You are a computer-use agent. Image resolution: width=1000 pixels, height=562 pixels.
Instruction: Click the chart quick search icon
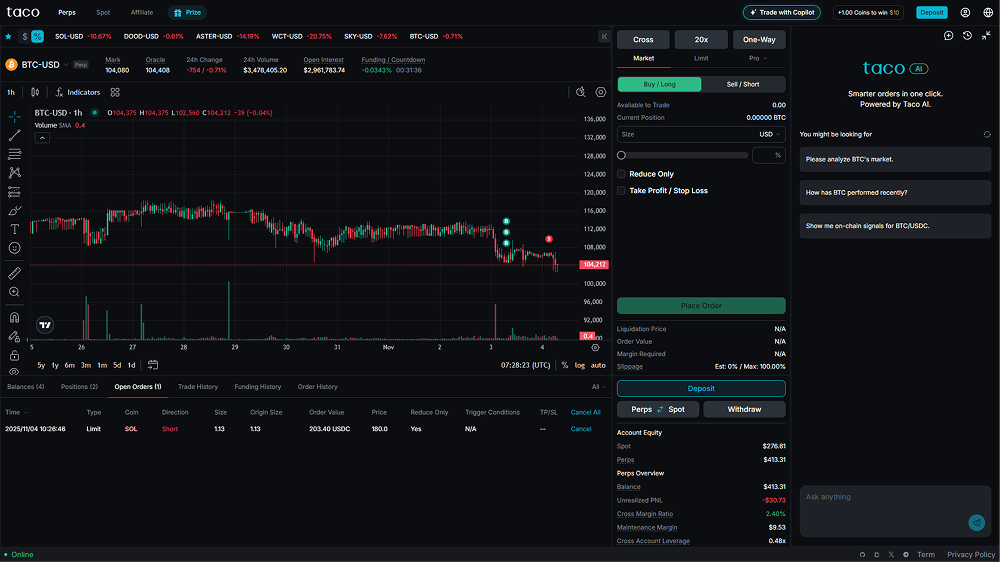(x=580, y=92)
